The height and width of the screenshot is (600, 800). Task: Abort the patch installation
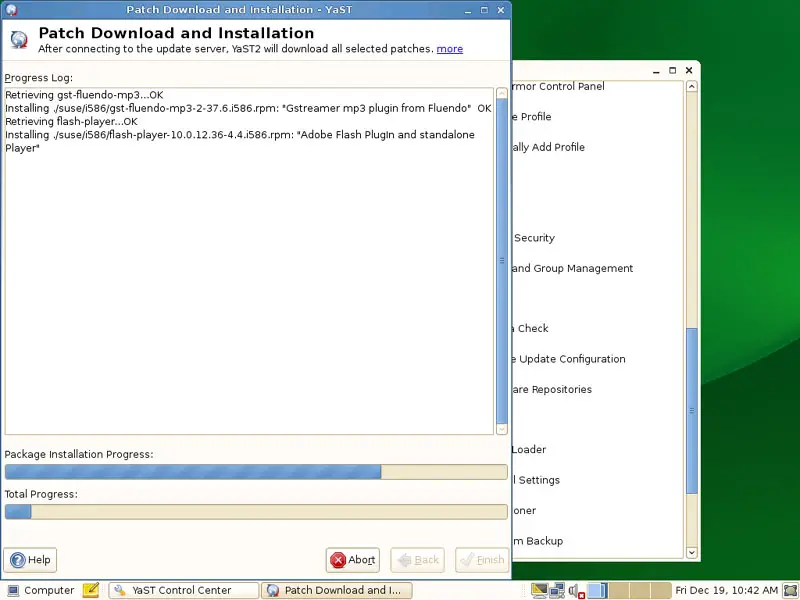click(x=353, y=560)
